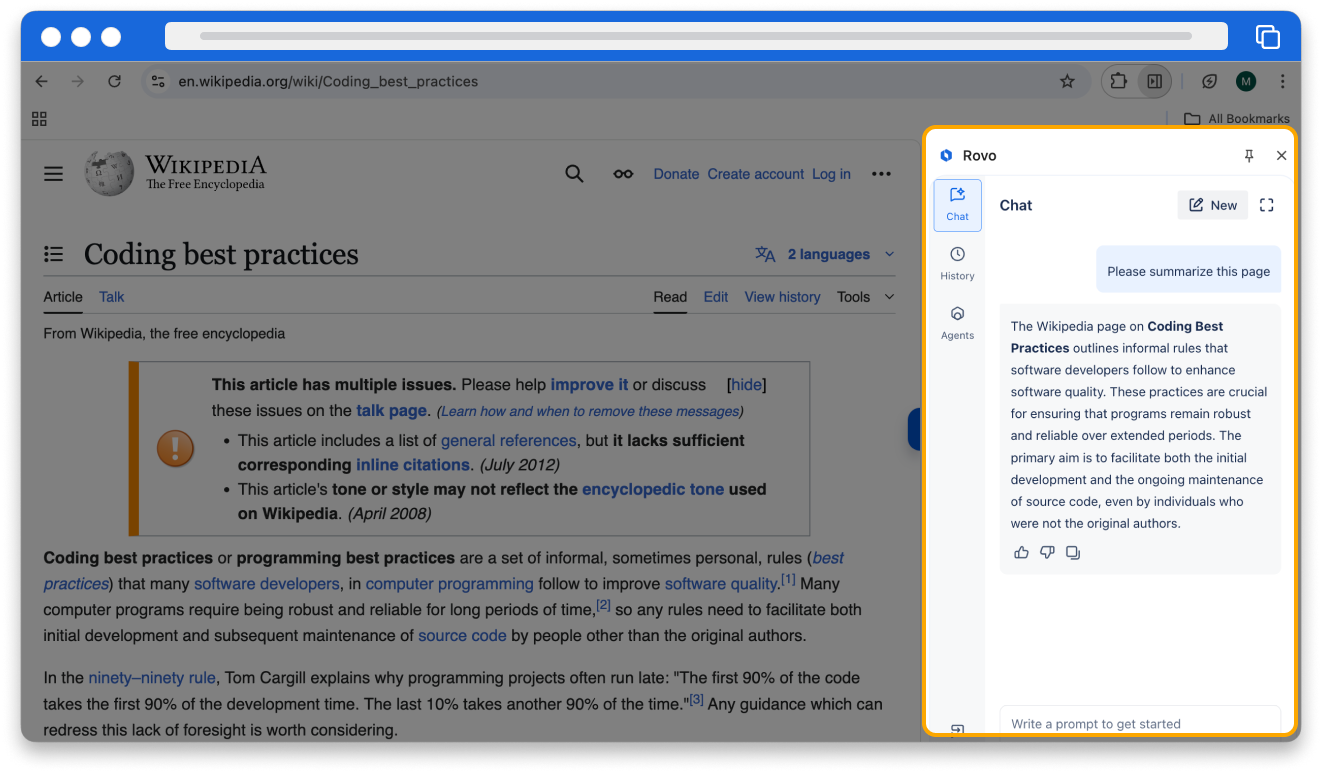Viewport: 1322px width, 773px height.
Task: Open the Edit tab
Action: [x=716, y=297]
